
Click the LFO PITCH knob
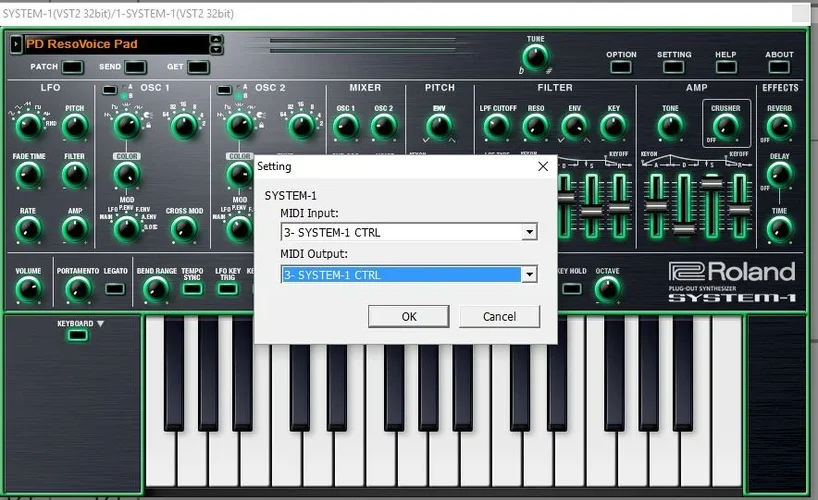pyautogui.click(x=75, y=126)
